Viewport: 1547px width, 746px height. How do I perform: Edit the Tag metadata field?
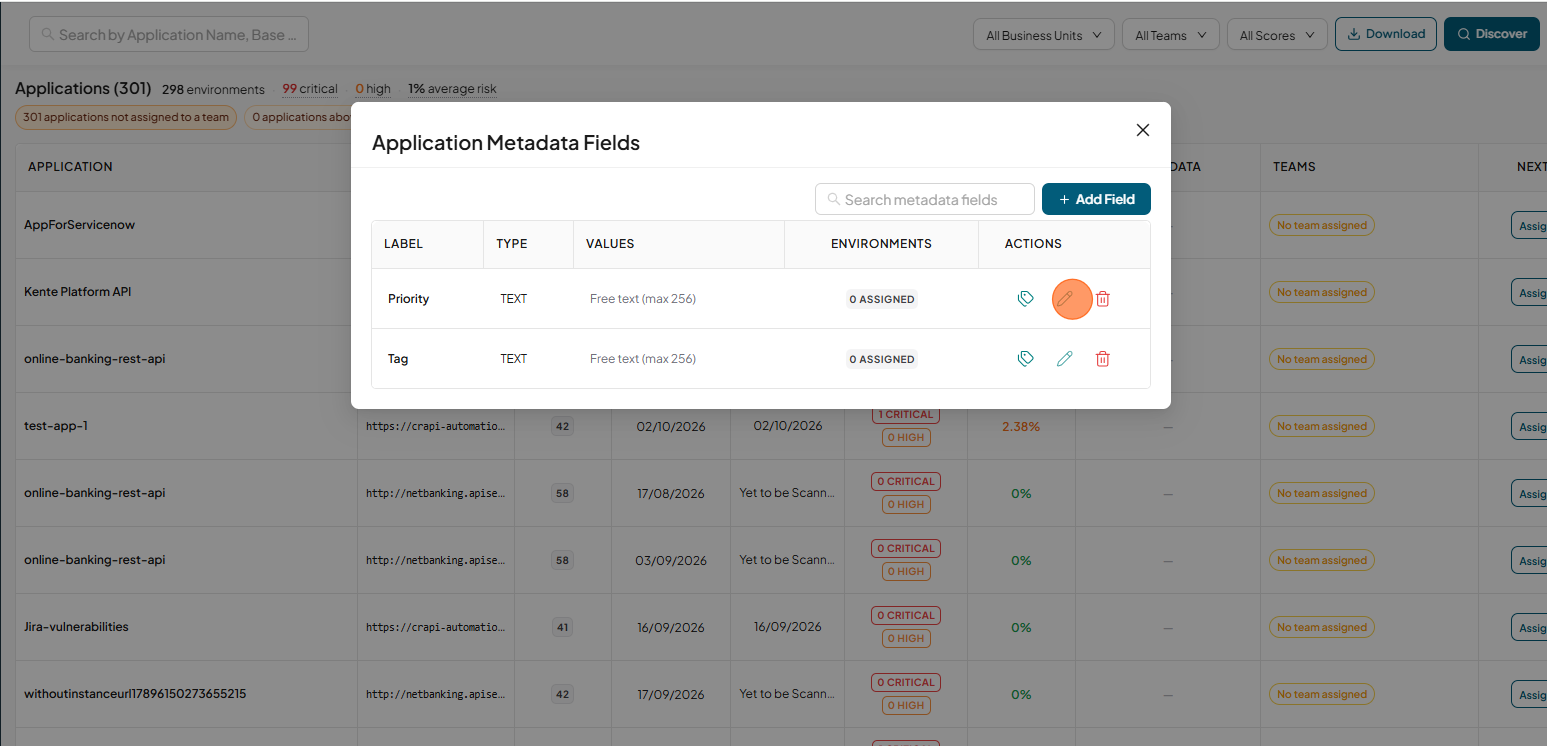1064,358
